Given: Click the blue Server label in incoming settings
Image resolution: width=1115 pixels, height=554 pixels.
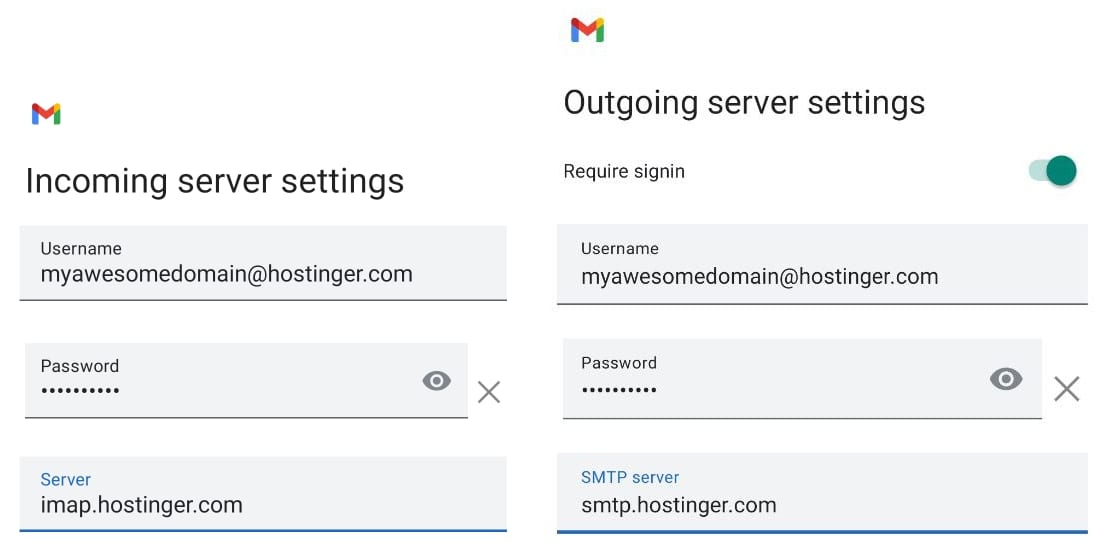Looking at the screenshot, I should [66, 480].
